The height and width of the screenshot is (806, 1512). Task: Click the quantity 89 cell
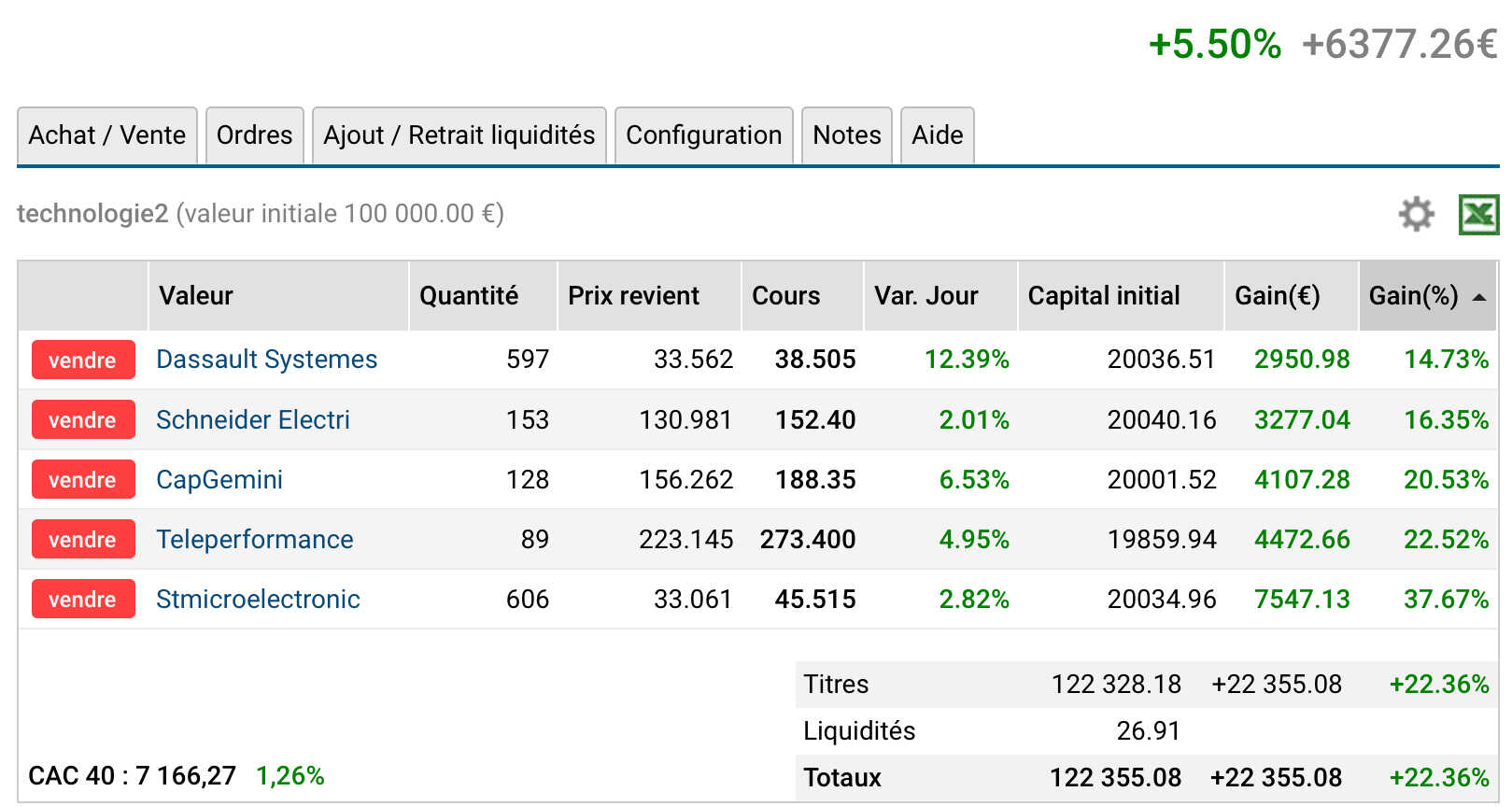535,539
